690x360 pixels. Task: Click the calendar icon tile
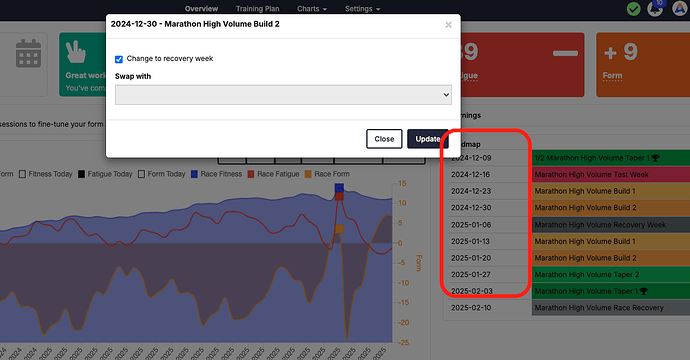[29, 54]
